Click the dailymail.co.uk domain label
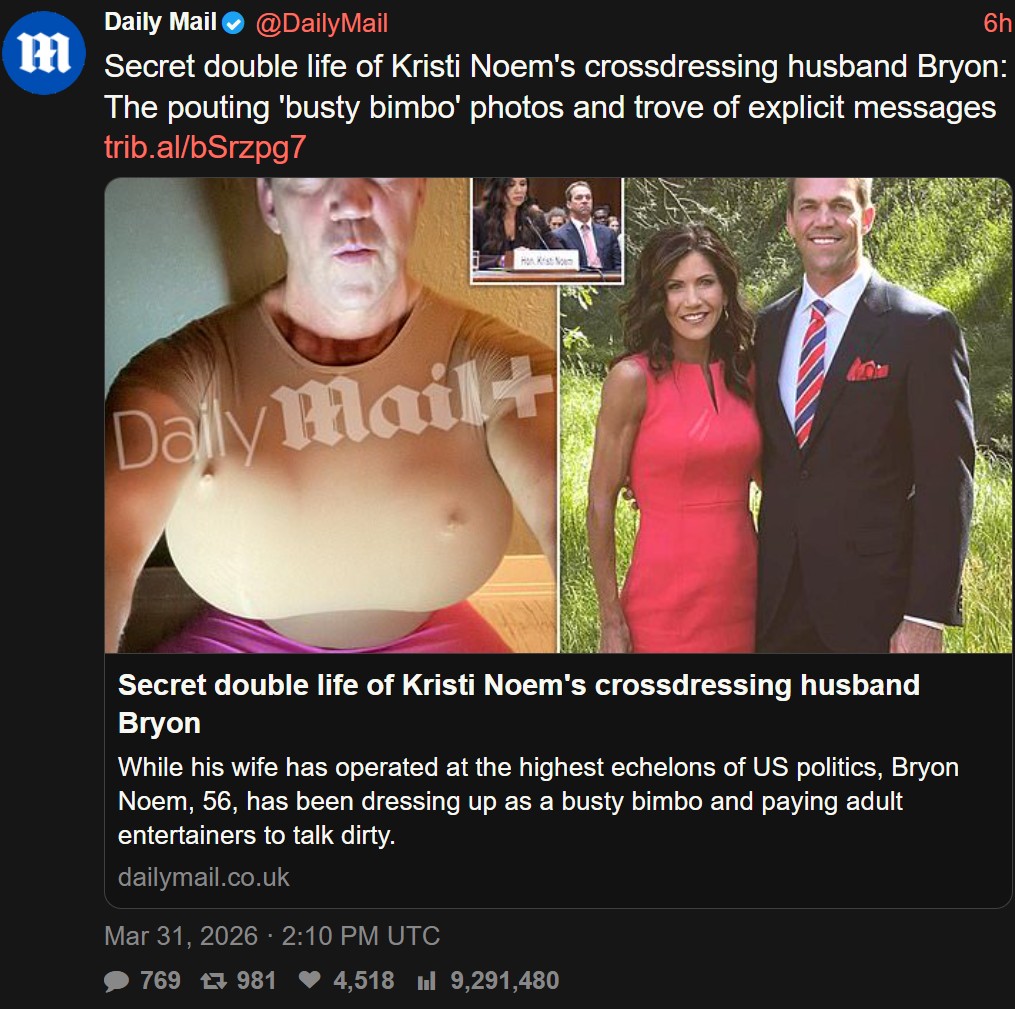The height and width of the screenshot is (1009, 1015). coord(203,878)
